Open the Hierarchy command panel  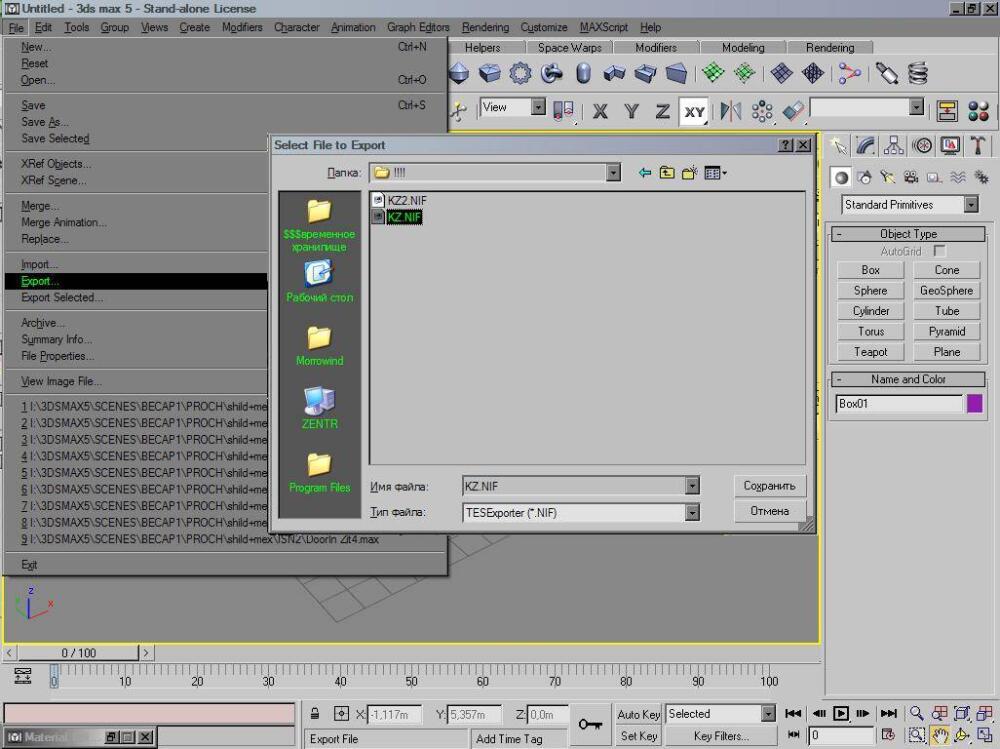point(893,146)
